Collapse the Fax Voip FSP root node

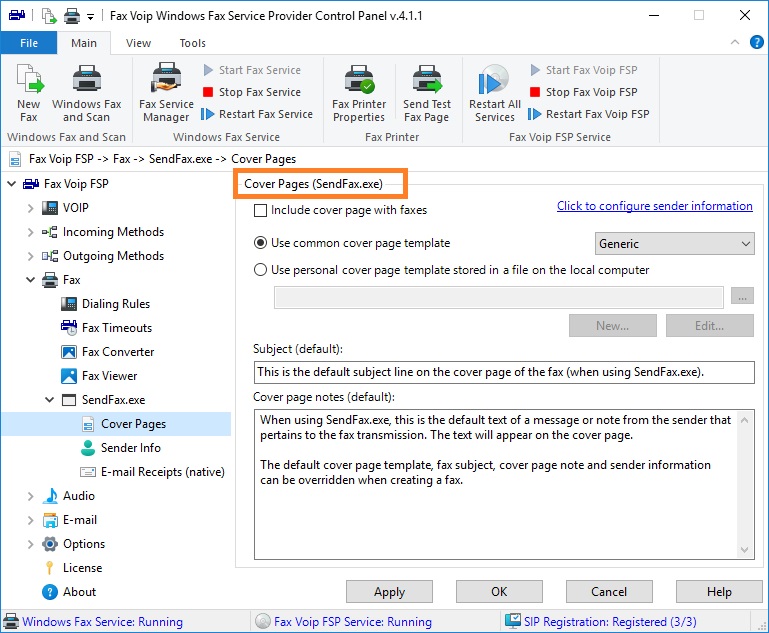click(x=11, y=184)
